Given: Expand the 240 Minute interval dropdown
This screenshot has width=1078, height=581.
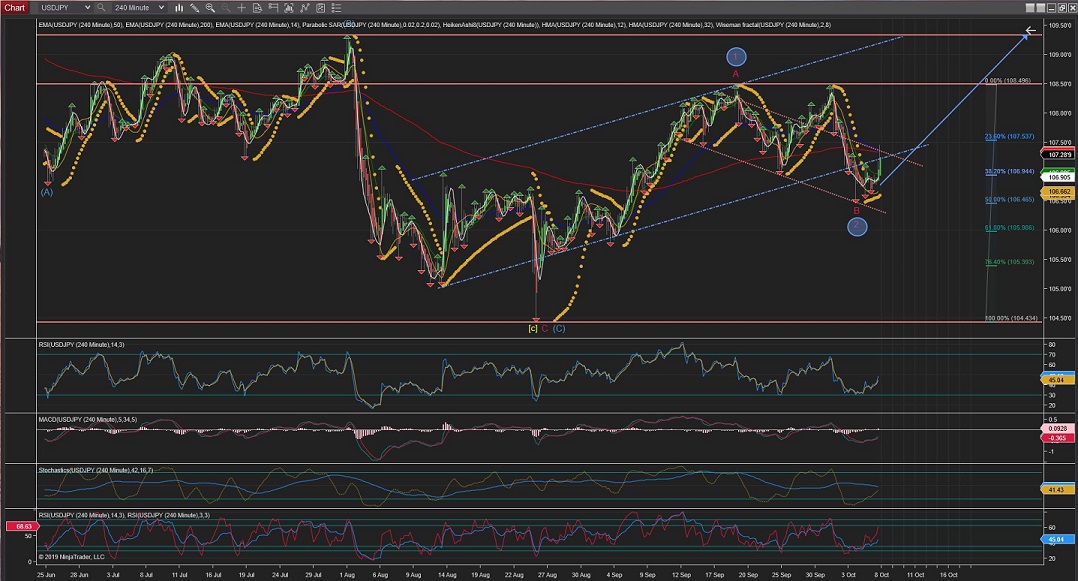Looking at the screenshot, I should point(161,7).
